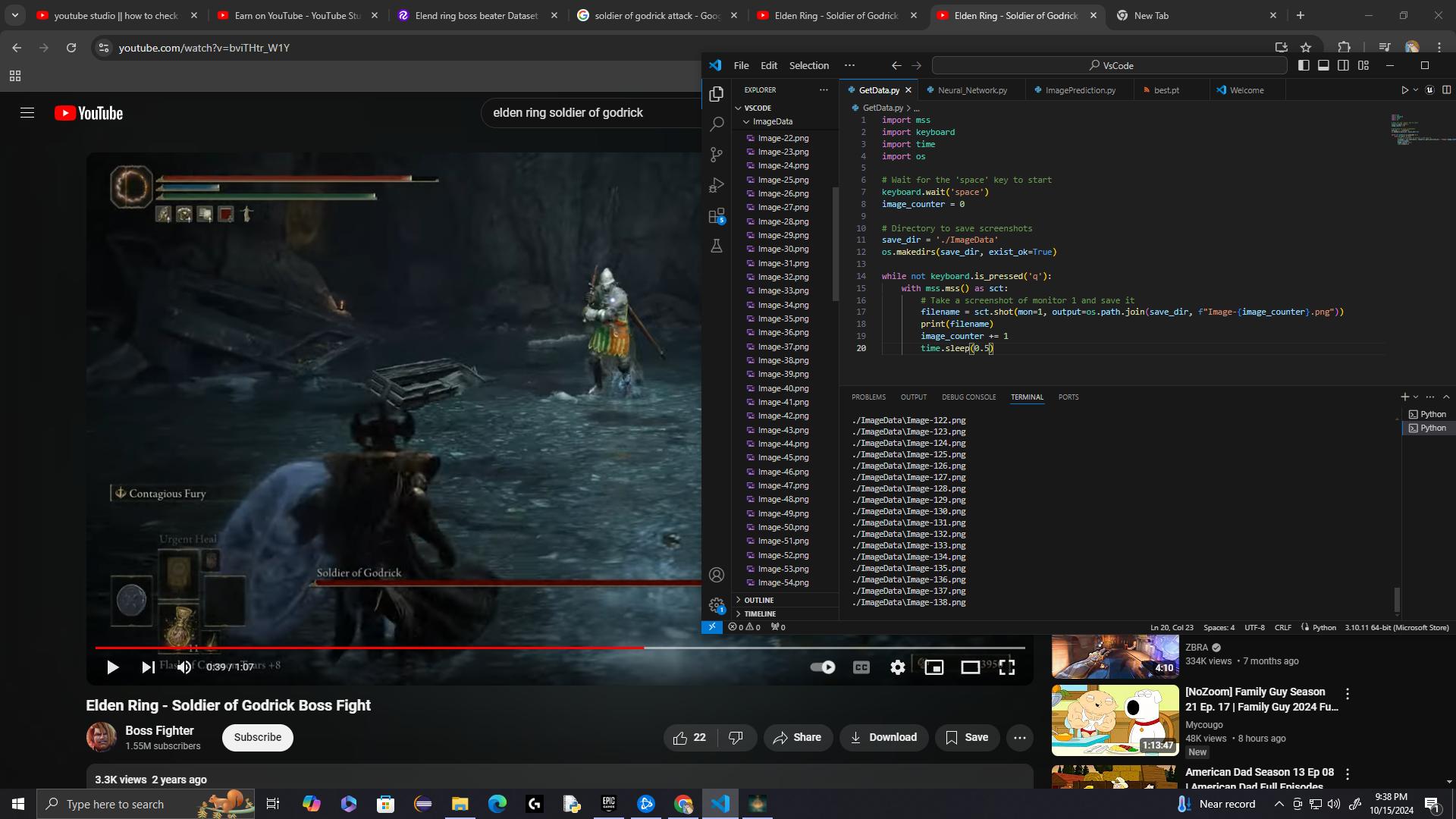1456x819 pixels.
Task: Open the VS Code File menu
Action: [x=741, y=65]
